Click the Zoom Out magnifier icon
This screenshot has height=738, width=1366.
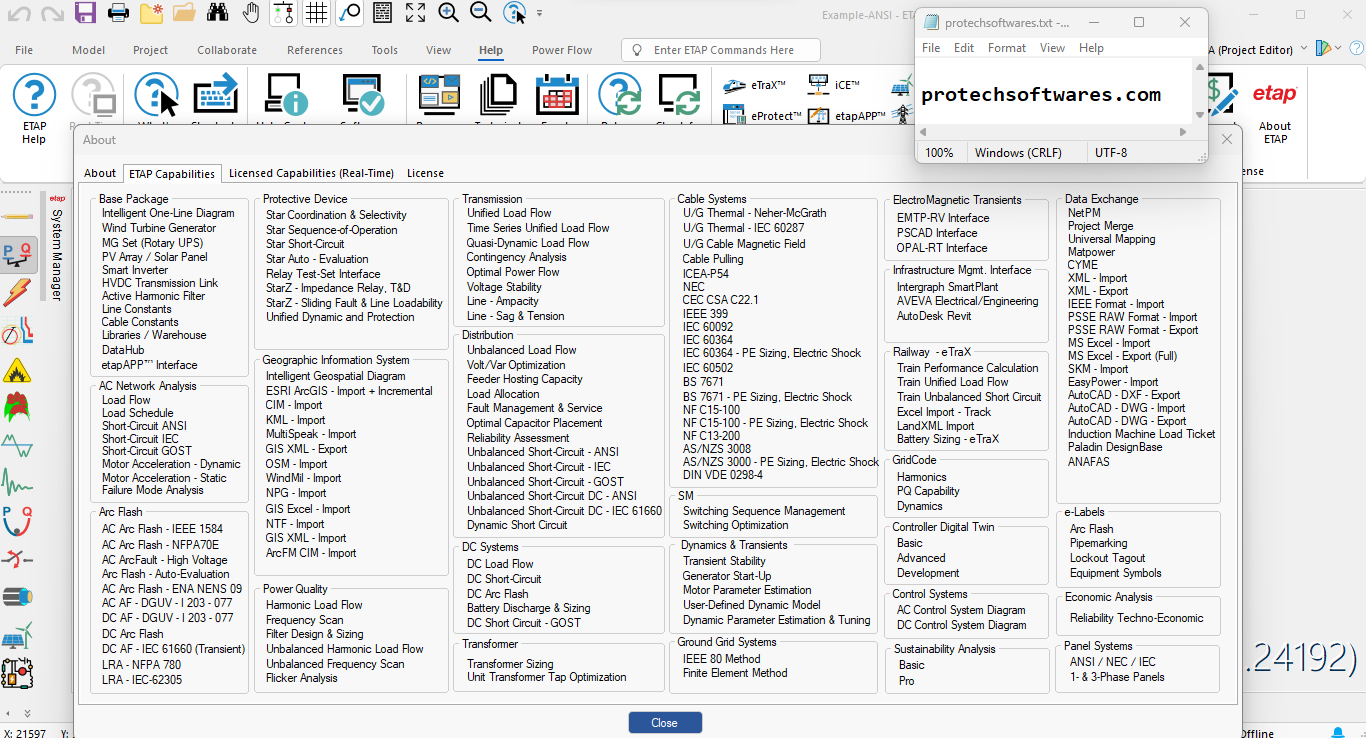pyautogui.click(x=481, y=13)
